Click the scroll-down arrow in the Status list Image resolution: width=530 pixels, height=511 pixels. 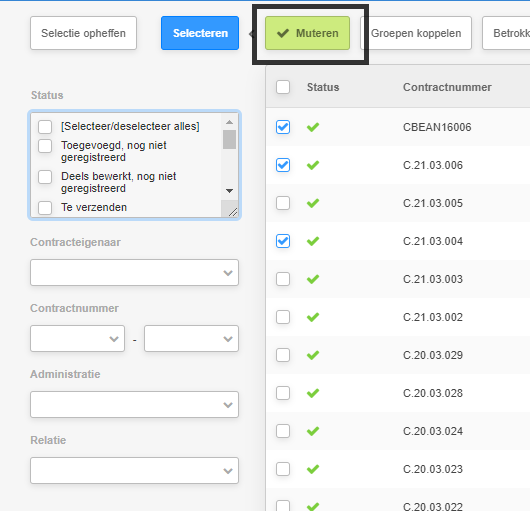230,191
